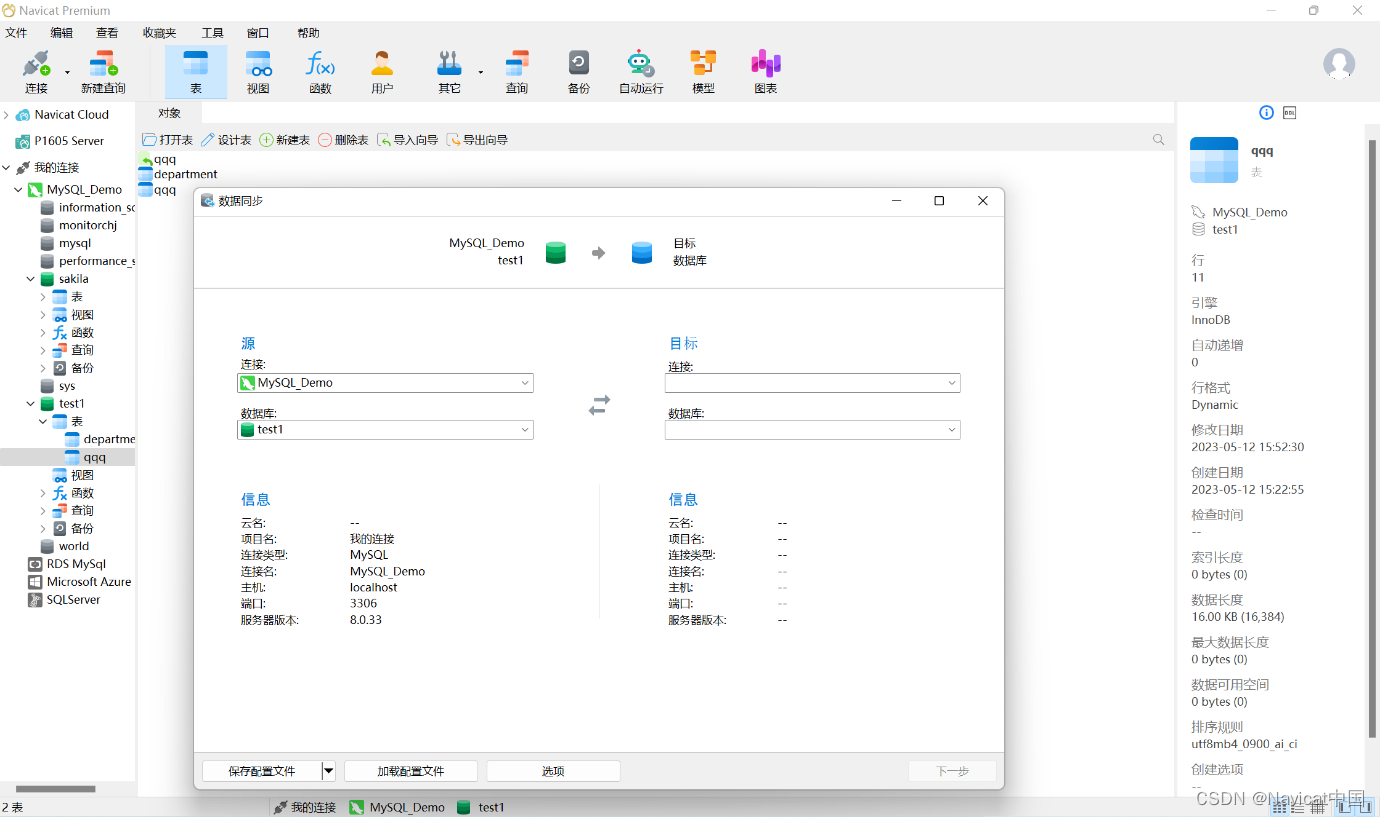Select P1605 Server in the sidebar
The width and height of the screenshot is (1380, 817).
click(x=59, y=141)
